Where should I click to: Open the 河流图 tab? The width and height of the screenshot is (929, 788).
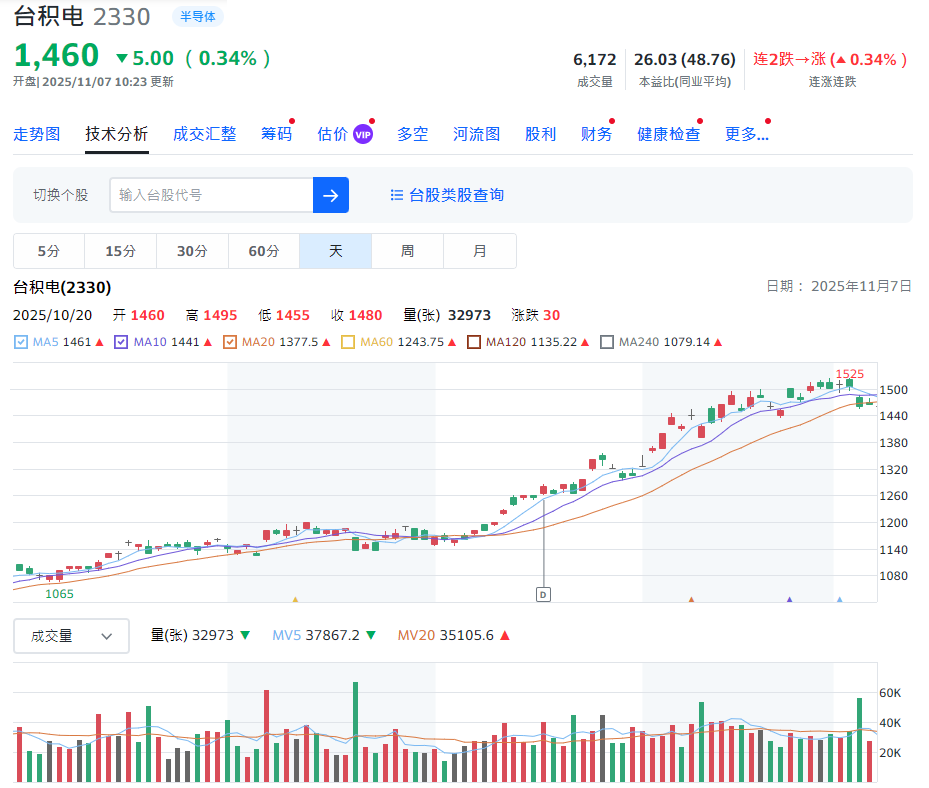point(476,132)
